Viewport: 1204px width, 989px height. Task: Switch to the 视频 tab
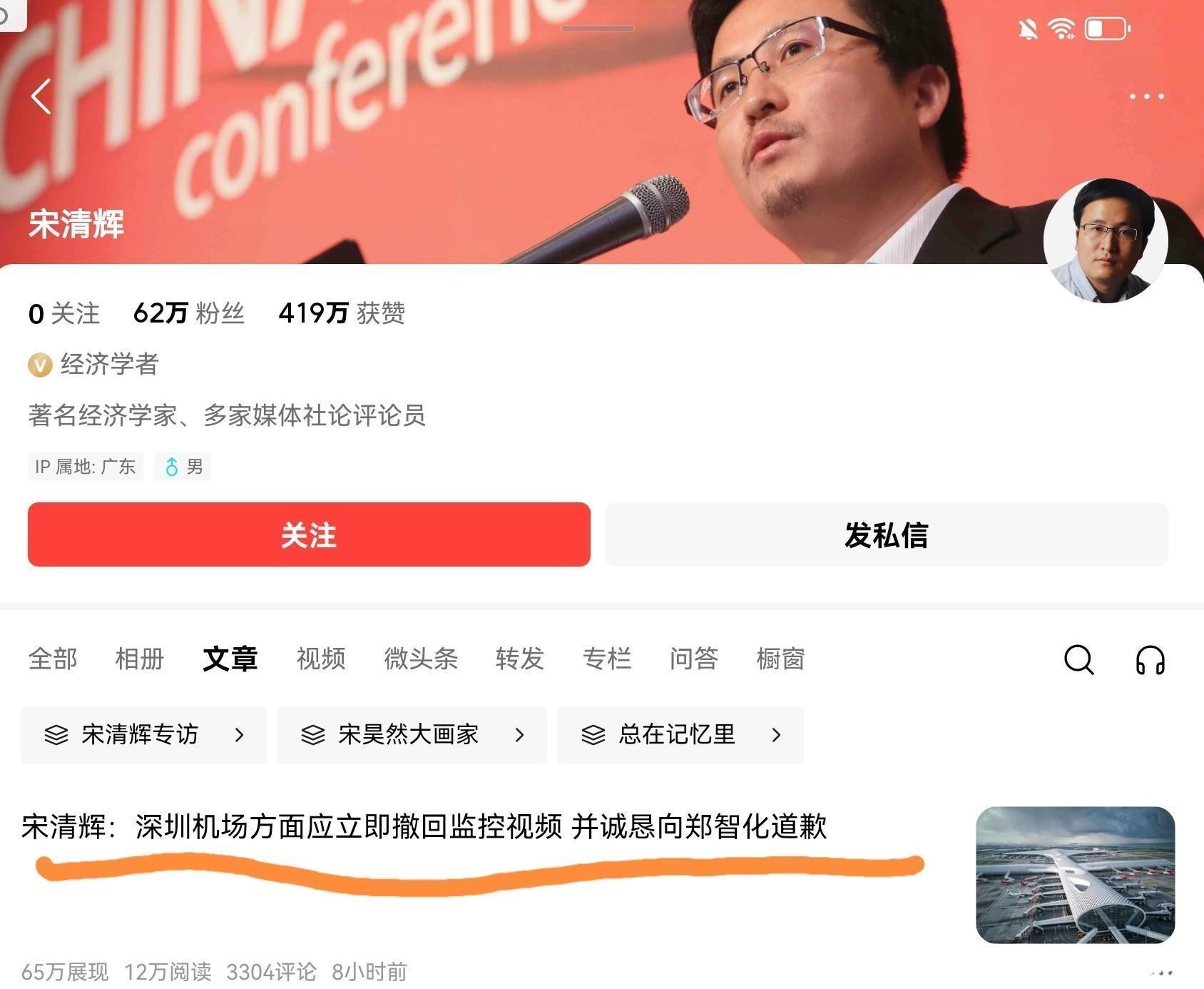click(x=321, y=658)
